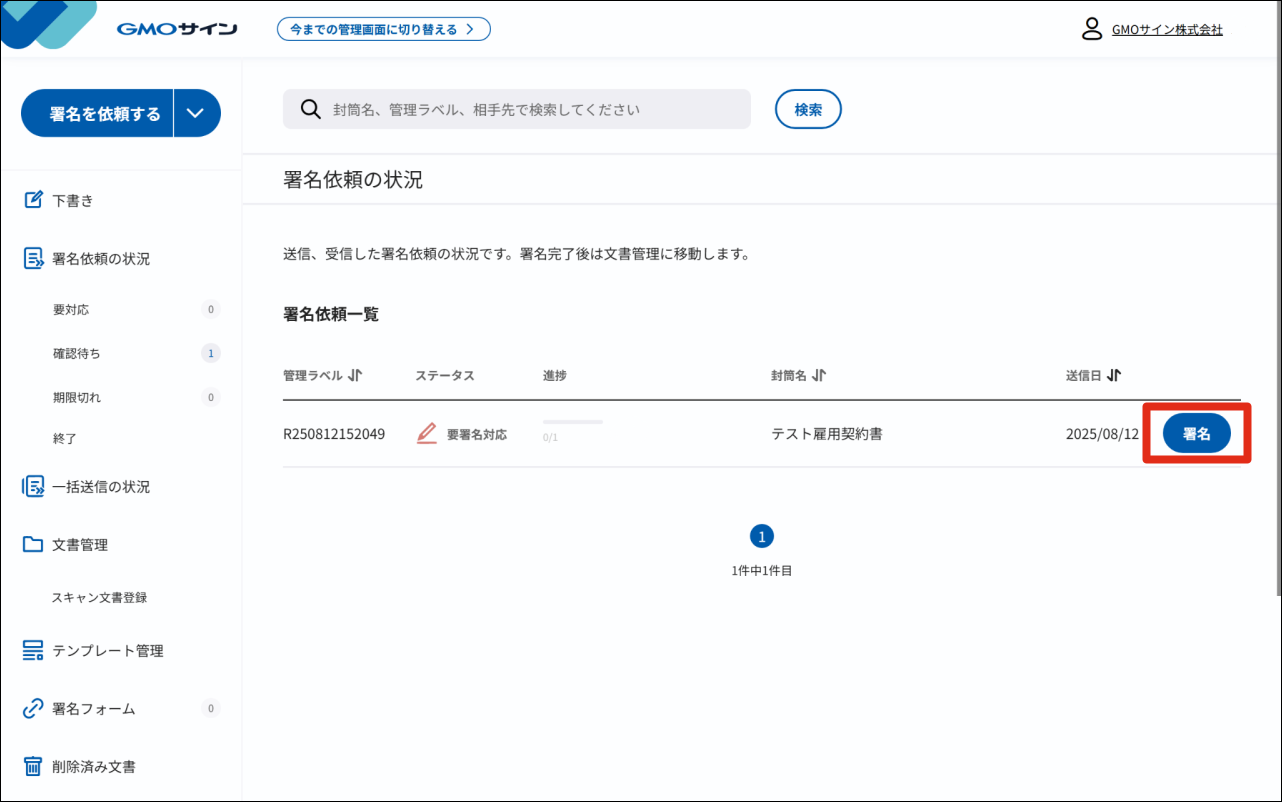The width and height of the screenshot is (1282, 802).
Task: Open the GMOサイン株式会社 account link
Action: (1167, 30)
